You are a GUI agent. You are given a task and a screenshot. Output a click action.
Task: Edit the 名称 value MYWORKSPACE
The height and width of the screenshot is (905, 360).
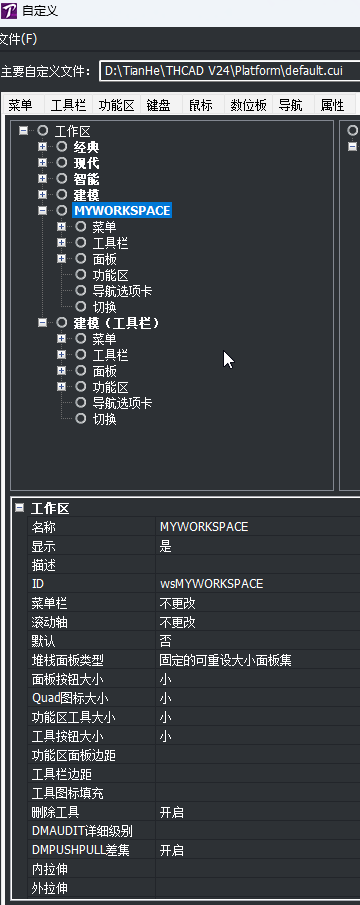(x=204, y=527)
